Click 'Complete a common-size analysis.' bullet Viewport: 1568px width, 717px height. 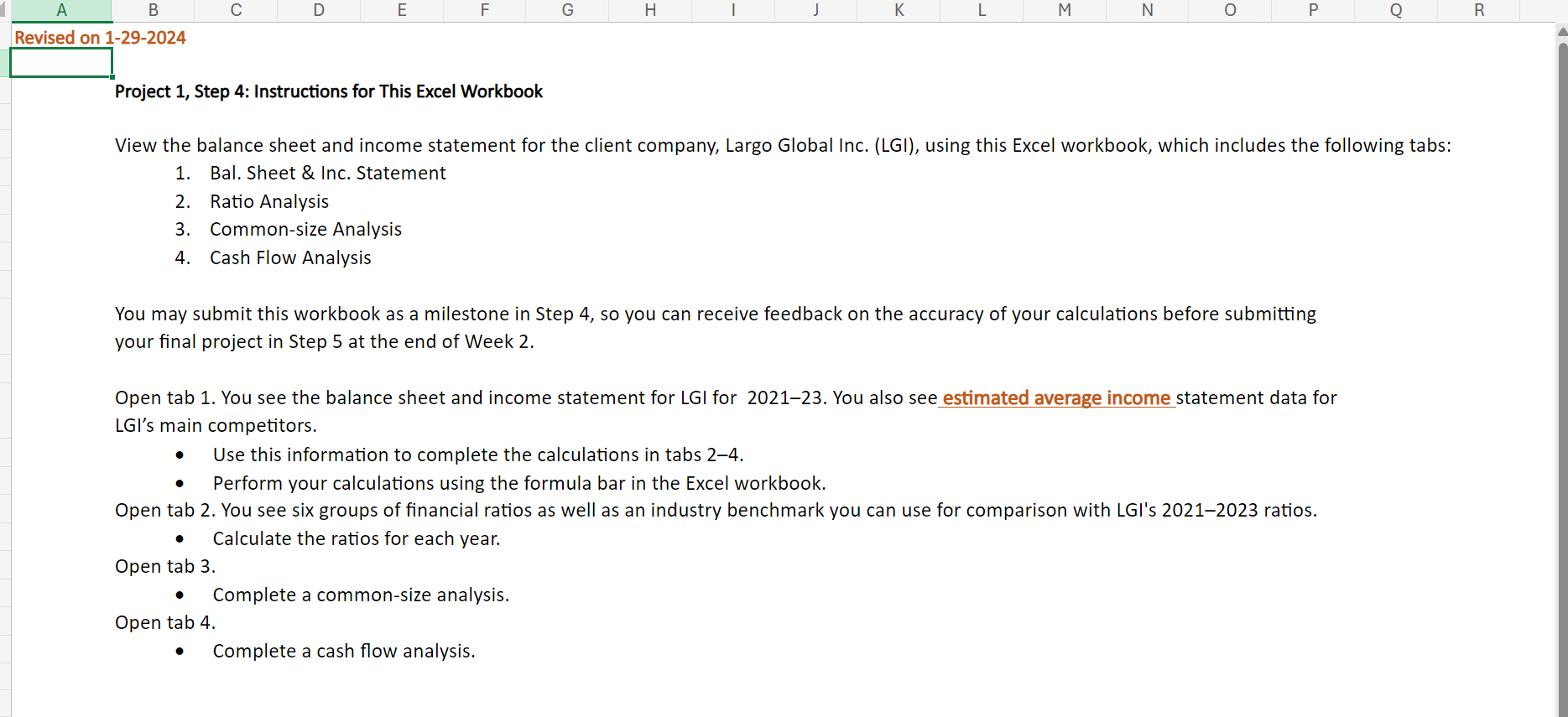361,595
